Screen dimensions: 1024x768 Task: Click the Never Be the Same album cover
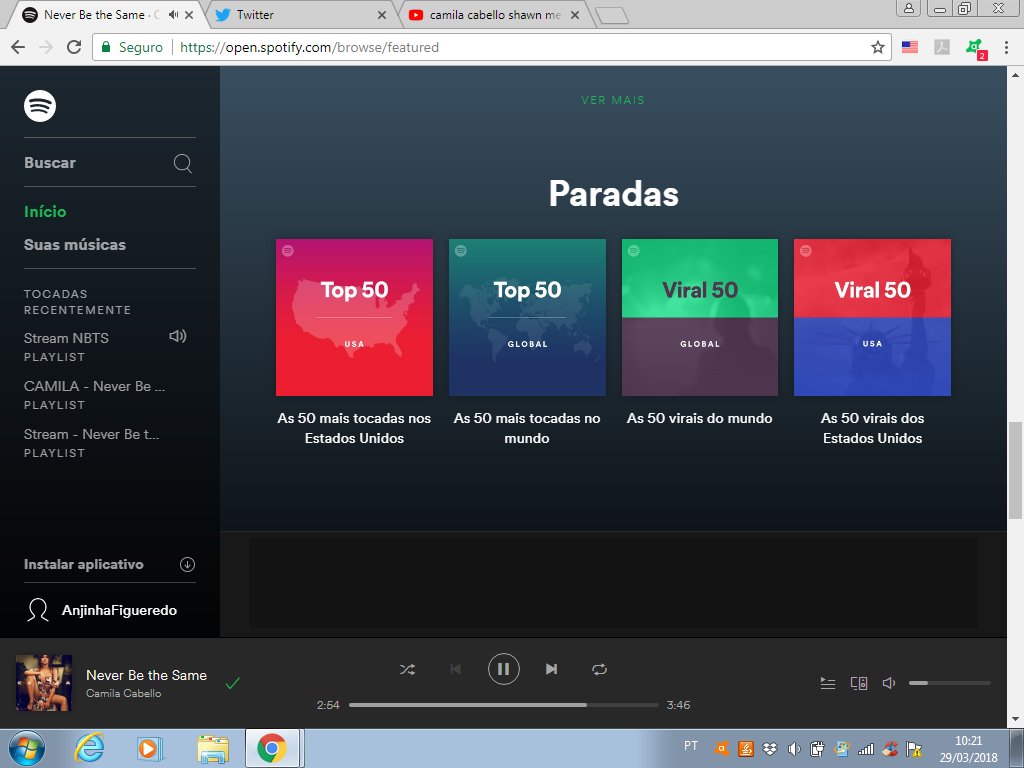(x=44, y=683)
